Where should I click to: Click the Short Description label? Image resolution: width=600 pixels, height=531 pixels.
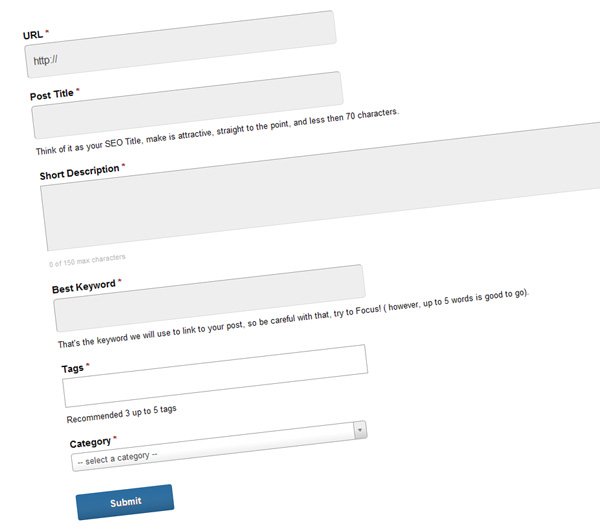coord(79,172)
